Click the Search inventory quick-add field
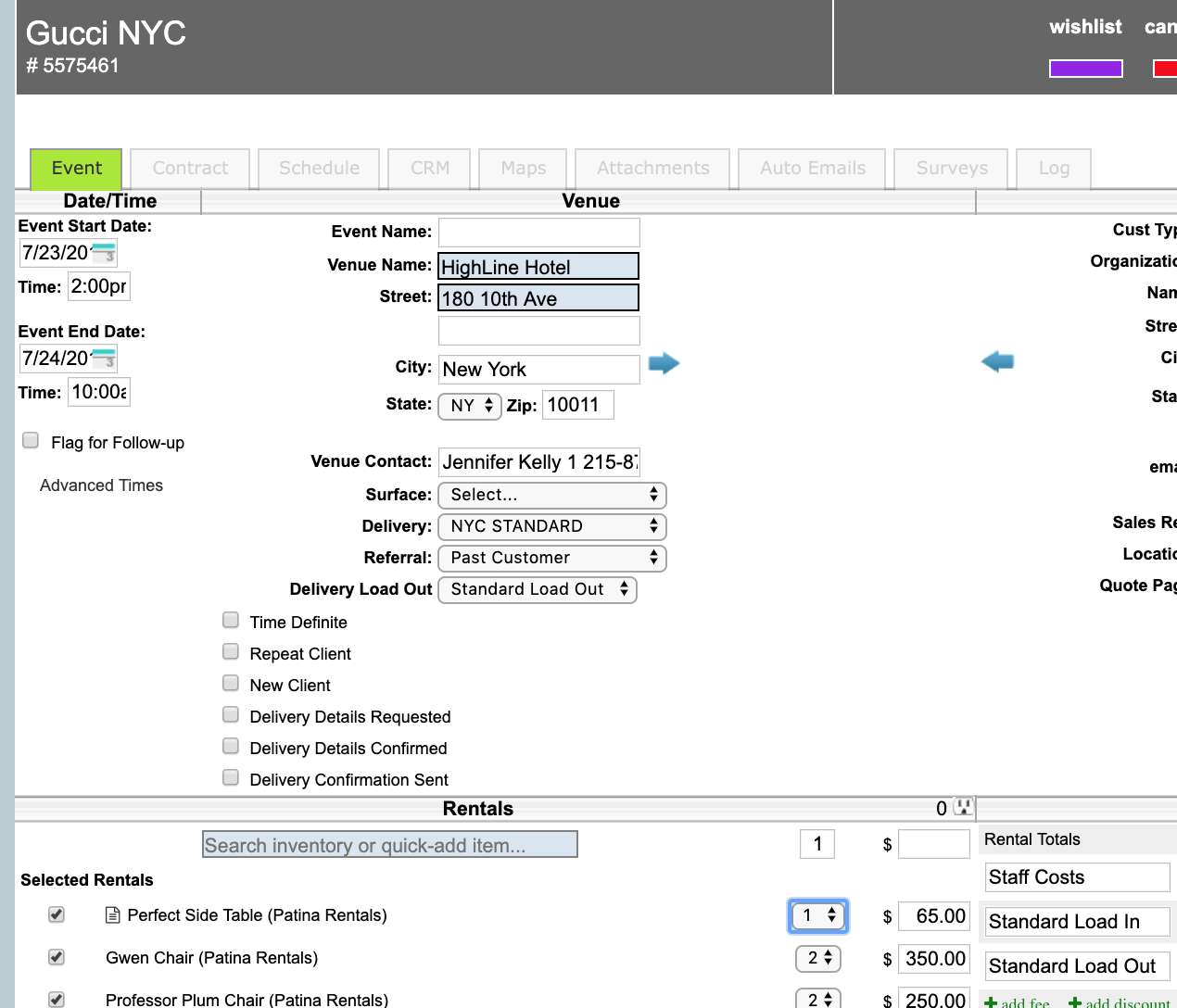 click(390, 845)
